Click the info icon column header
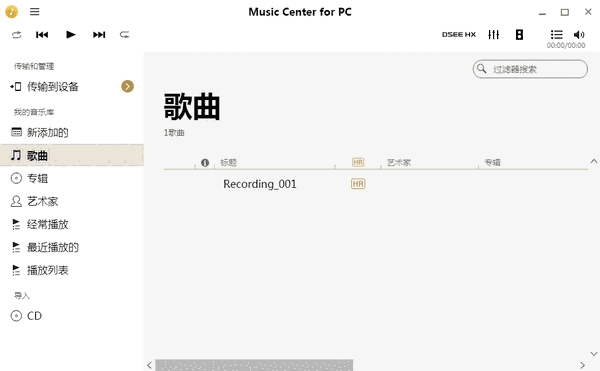Screen dimensions: 600x371 205,163
